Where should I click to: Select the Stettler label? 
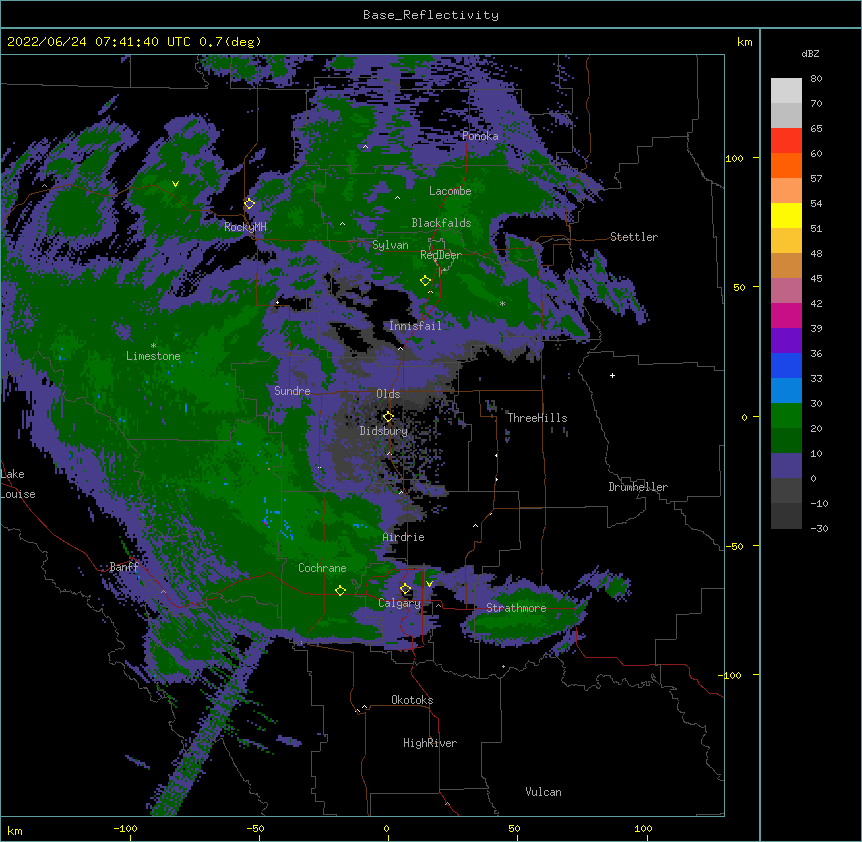[634, 237]
